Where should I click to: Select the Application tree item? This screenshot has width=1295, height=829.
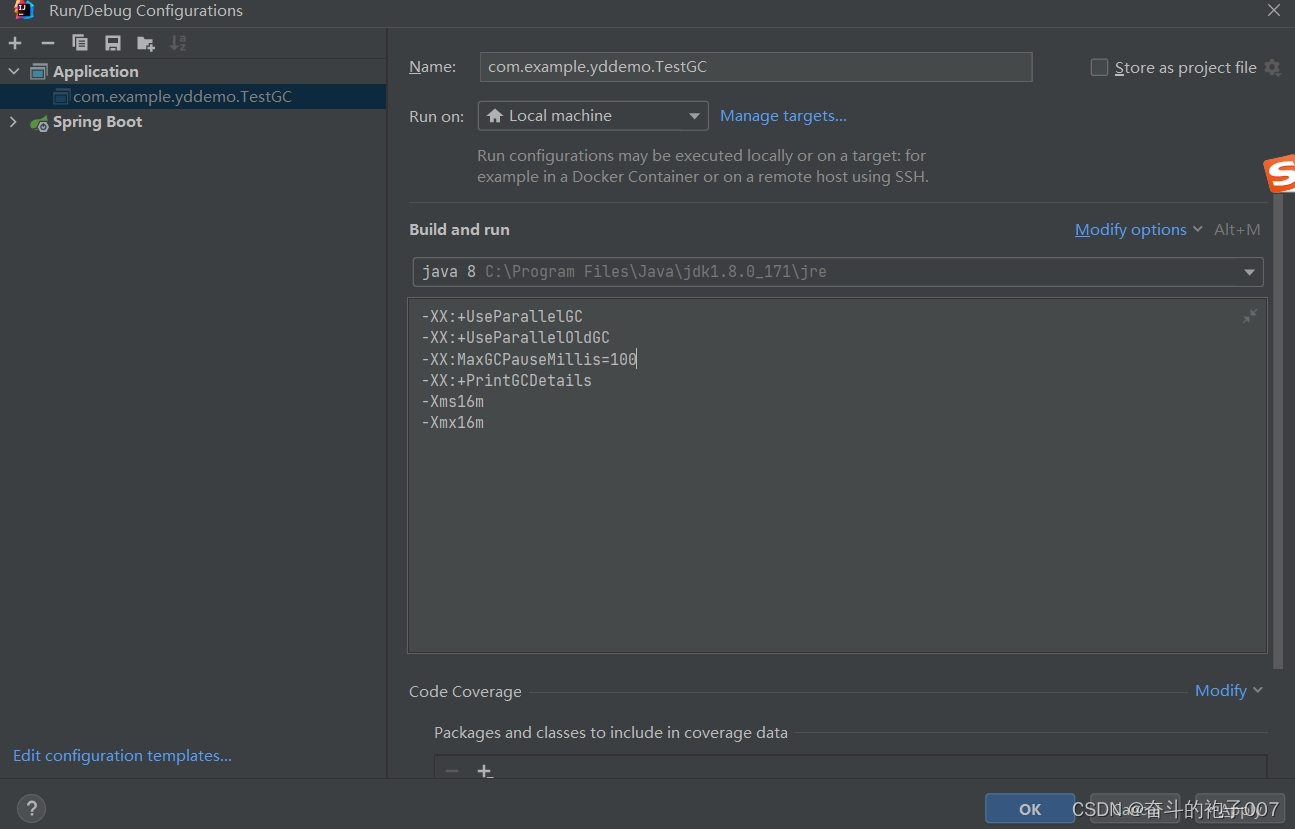(x=95, y=72)
